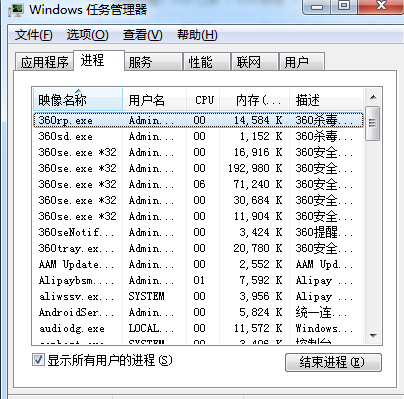404x399 pixels.
Task: Click memory value 20,780 K
Action: coord(258,248)
